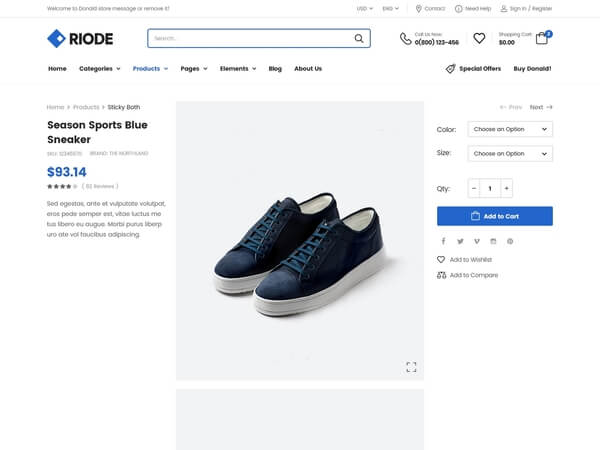Open fullscreen image view icon
This screenshot has width=600, height=450.
point(411,367)
